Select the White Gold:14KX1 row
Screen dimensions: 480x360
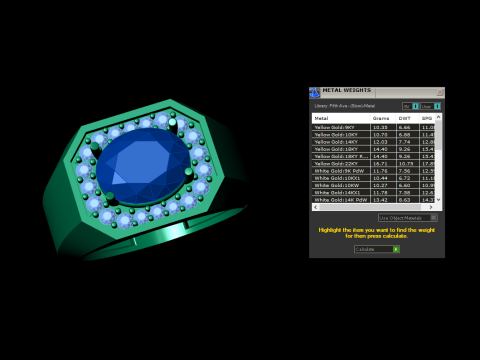(373, 193)
